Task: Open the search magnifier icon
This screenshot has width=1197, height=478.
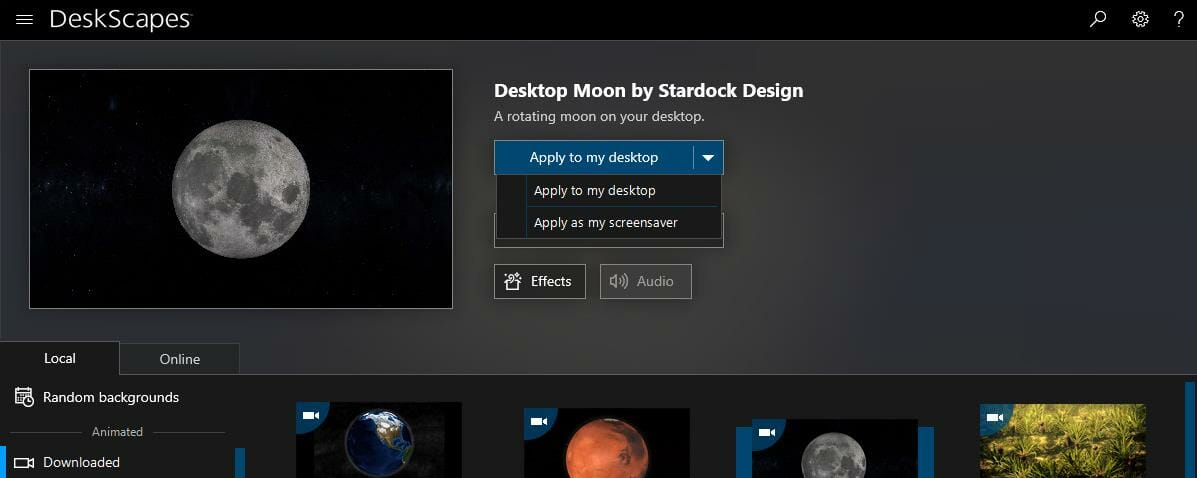Action: click(1098, 19)
